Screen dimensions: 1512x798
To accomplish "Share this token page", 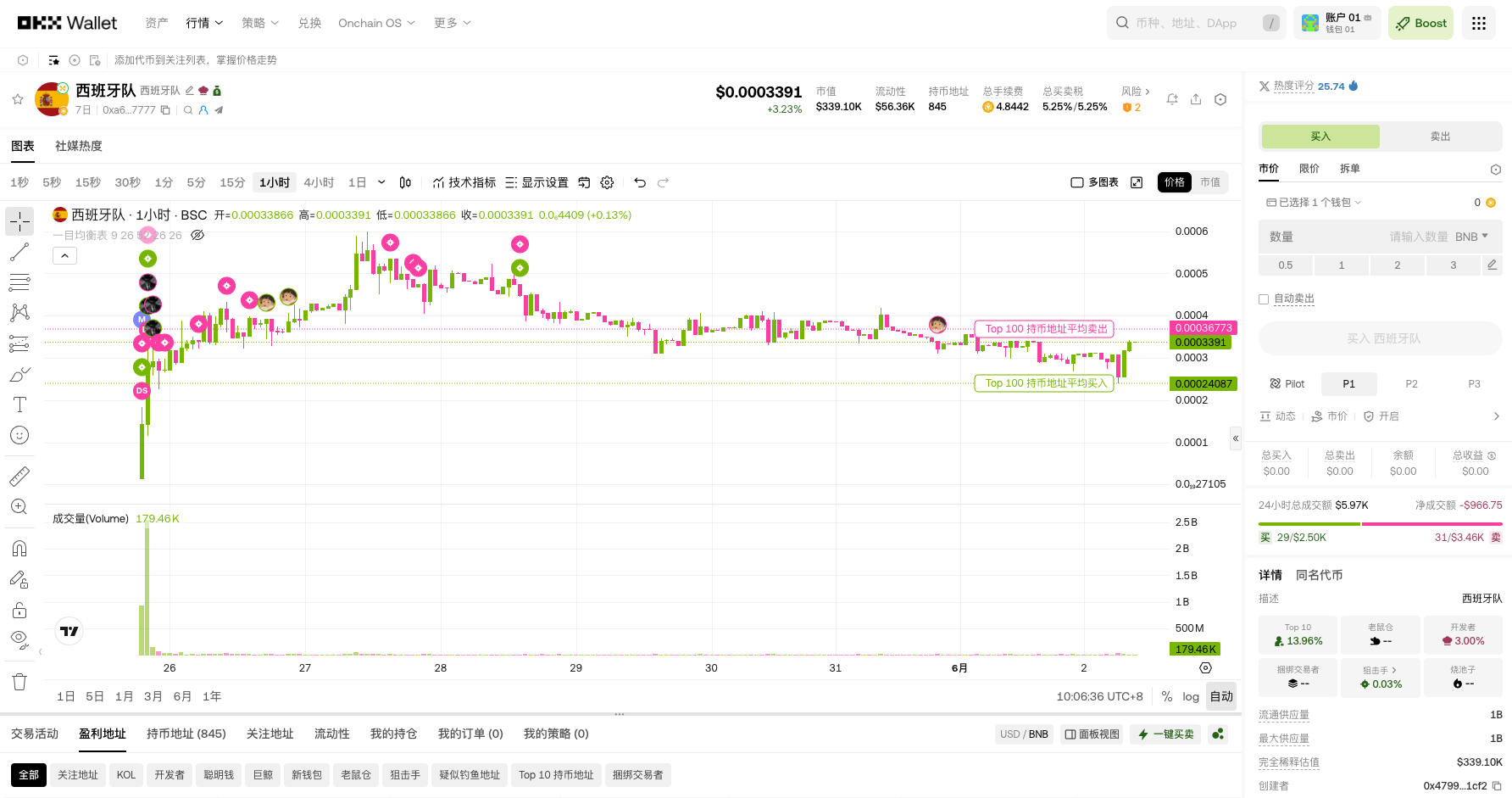I will click(x=1196, y=99).
